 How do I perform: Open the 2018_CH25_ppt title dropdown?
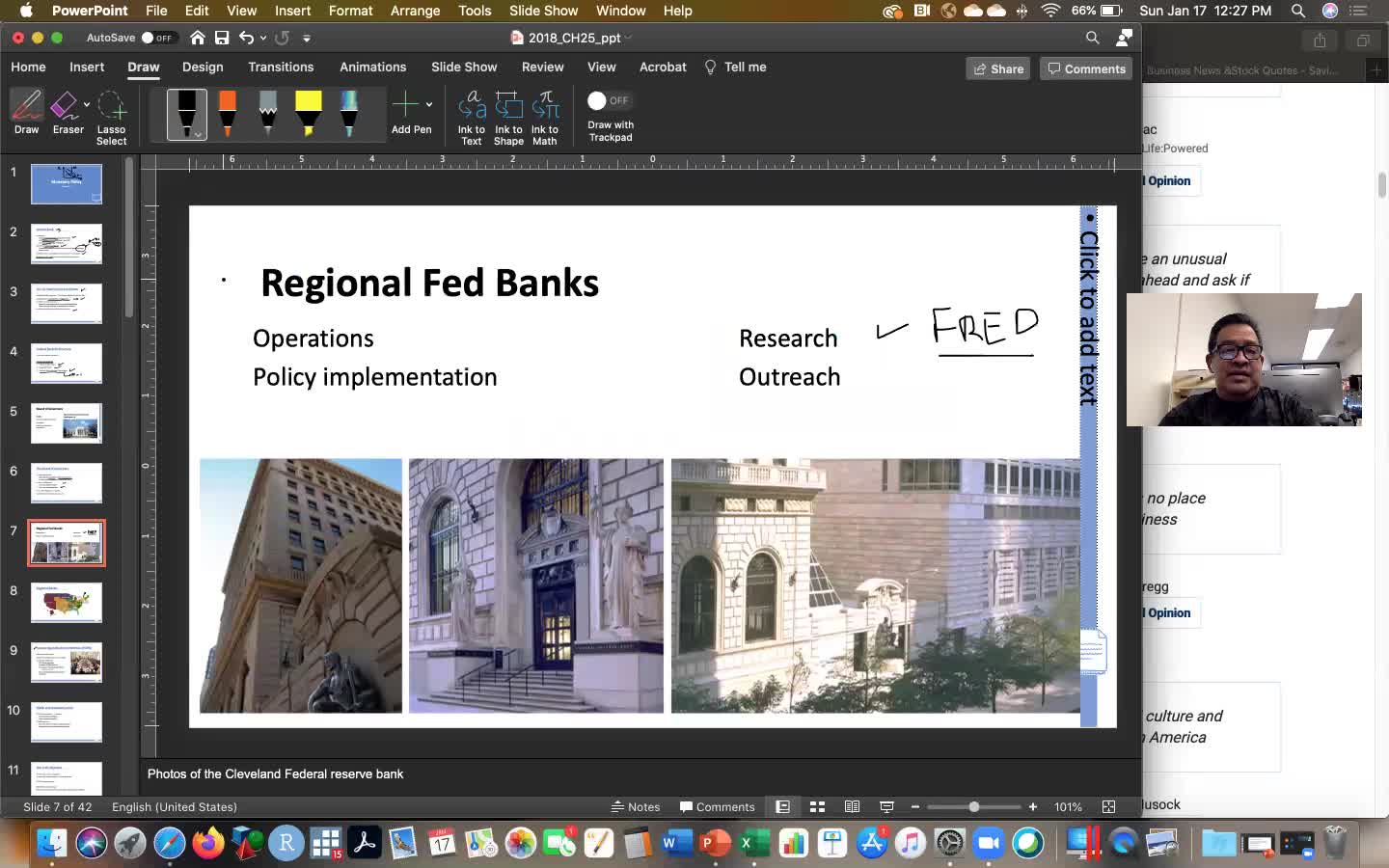pyautogui.click(x=629, y=38)
